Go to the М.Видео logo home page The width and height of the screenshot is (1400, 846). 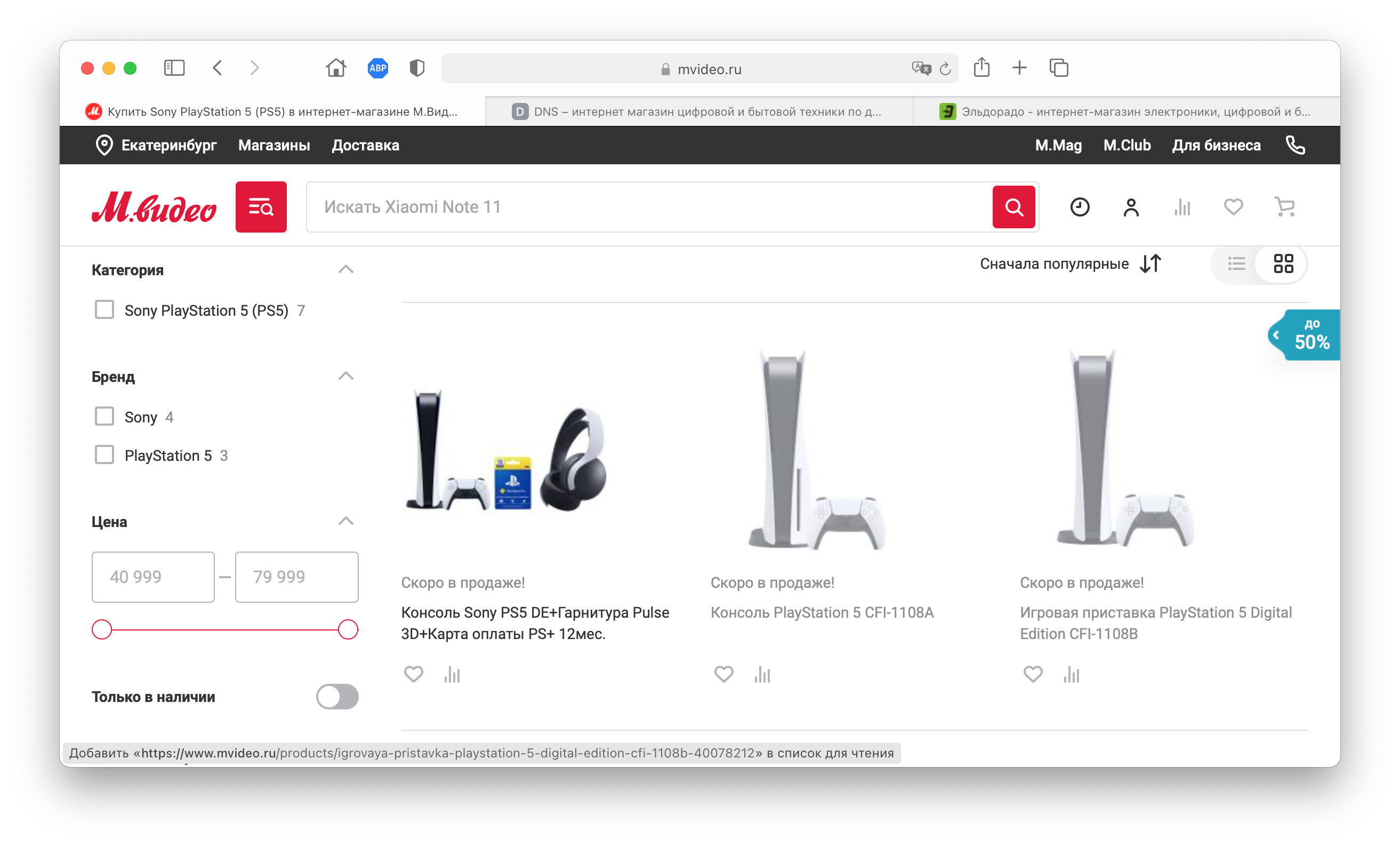click(154, 207)
